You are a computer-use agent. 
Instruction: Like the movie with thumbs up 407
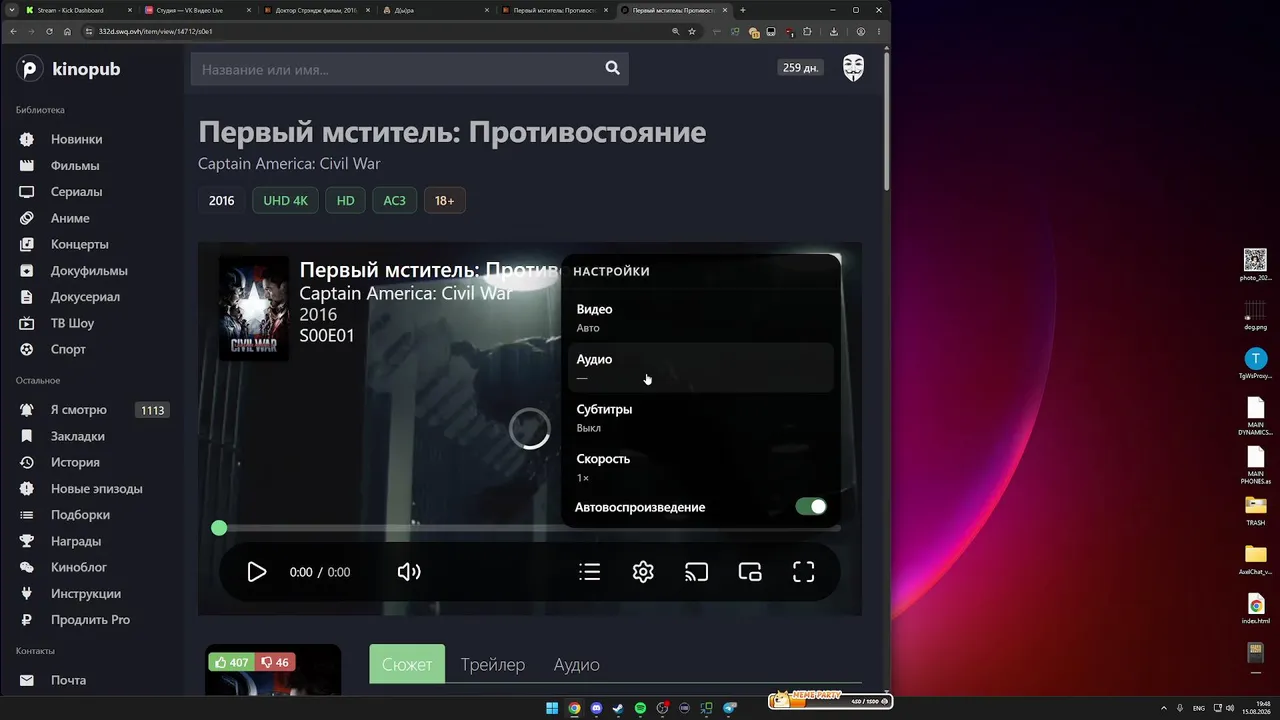click(231, 662)
